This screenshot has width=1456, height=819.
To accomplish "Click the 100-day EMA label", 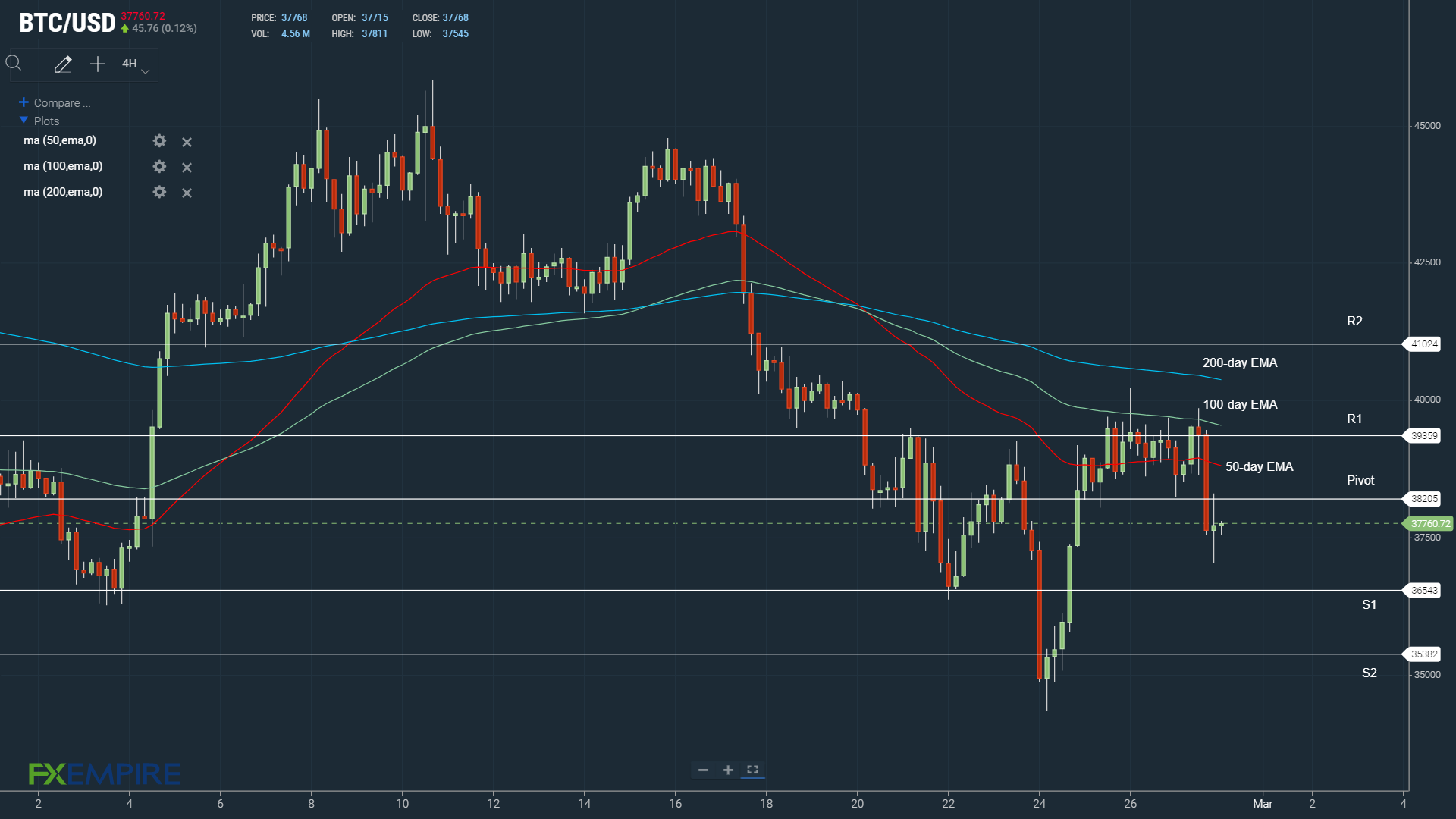I will (1240, 405).
